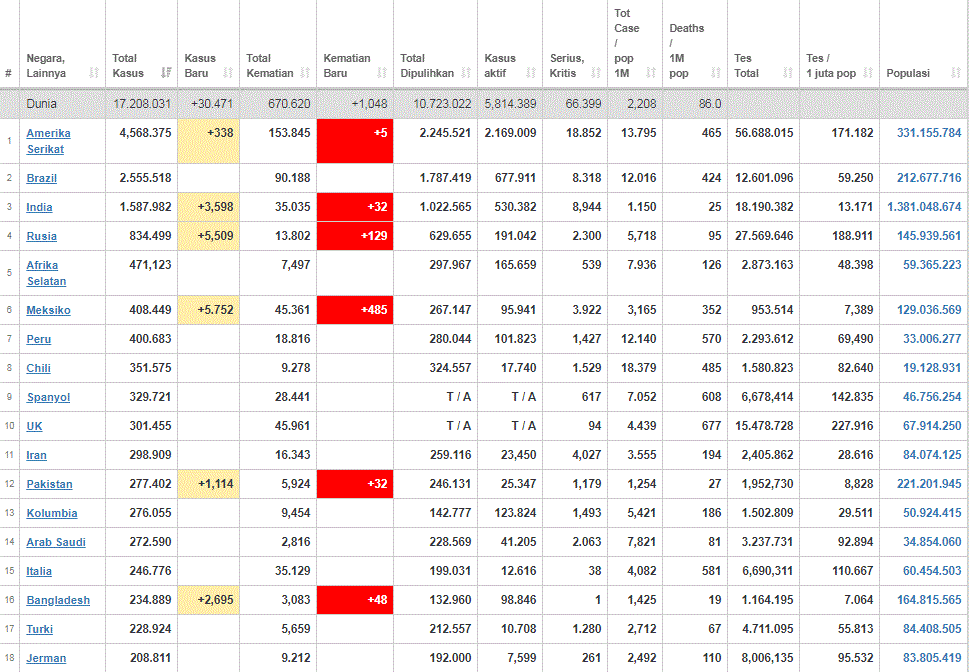Sort by Deaths/1M pop arrows icon

coord(716,73)
